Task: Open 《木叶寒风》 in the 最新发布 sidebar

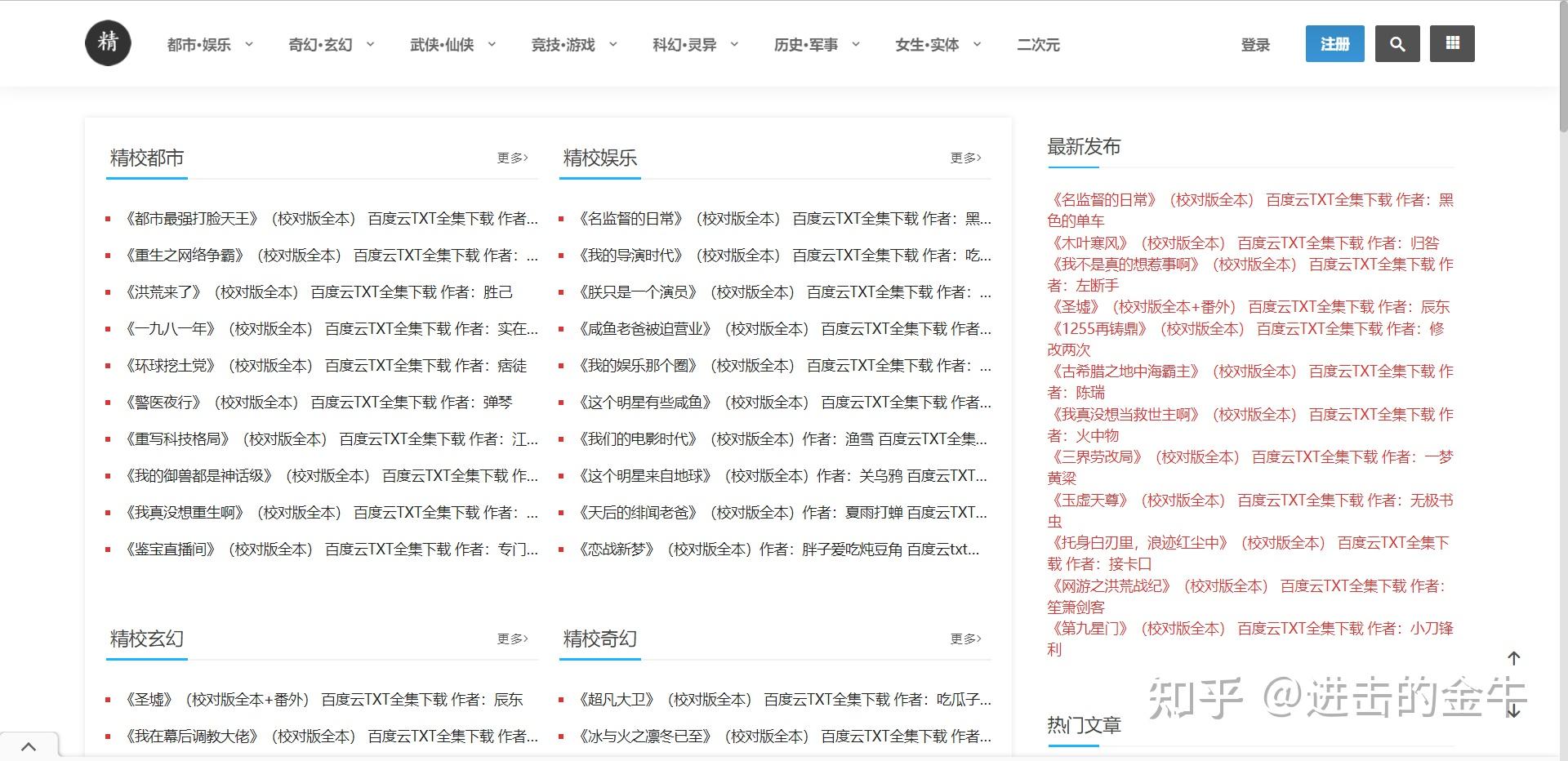Action: point(1244,243)
